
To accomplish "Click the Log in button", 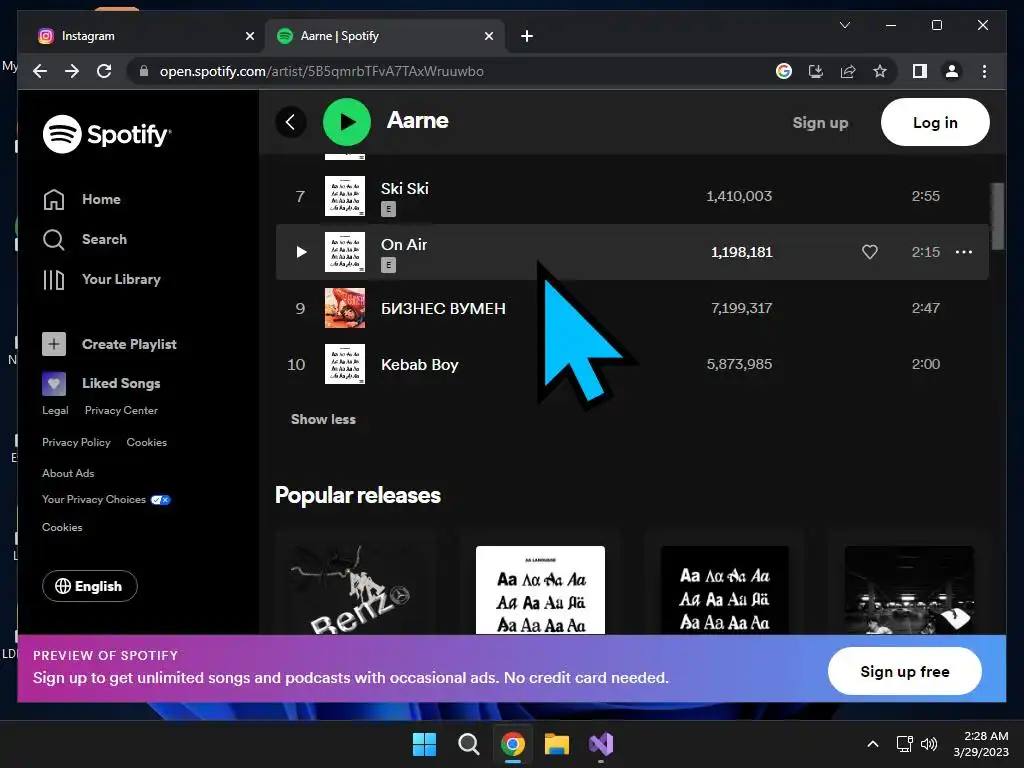I will (935, 122).
